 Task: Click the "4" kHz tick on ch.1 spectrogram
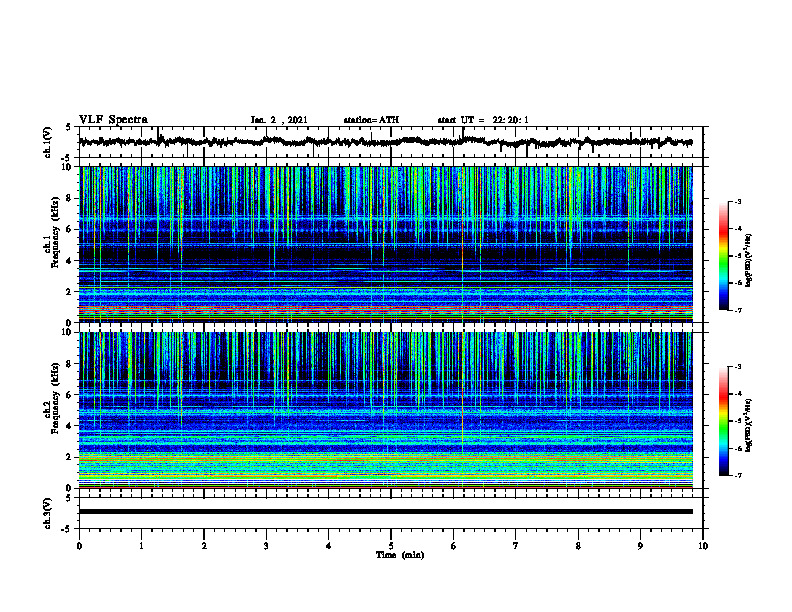coord(69,261)
